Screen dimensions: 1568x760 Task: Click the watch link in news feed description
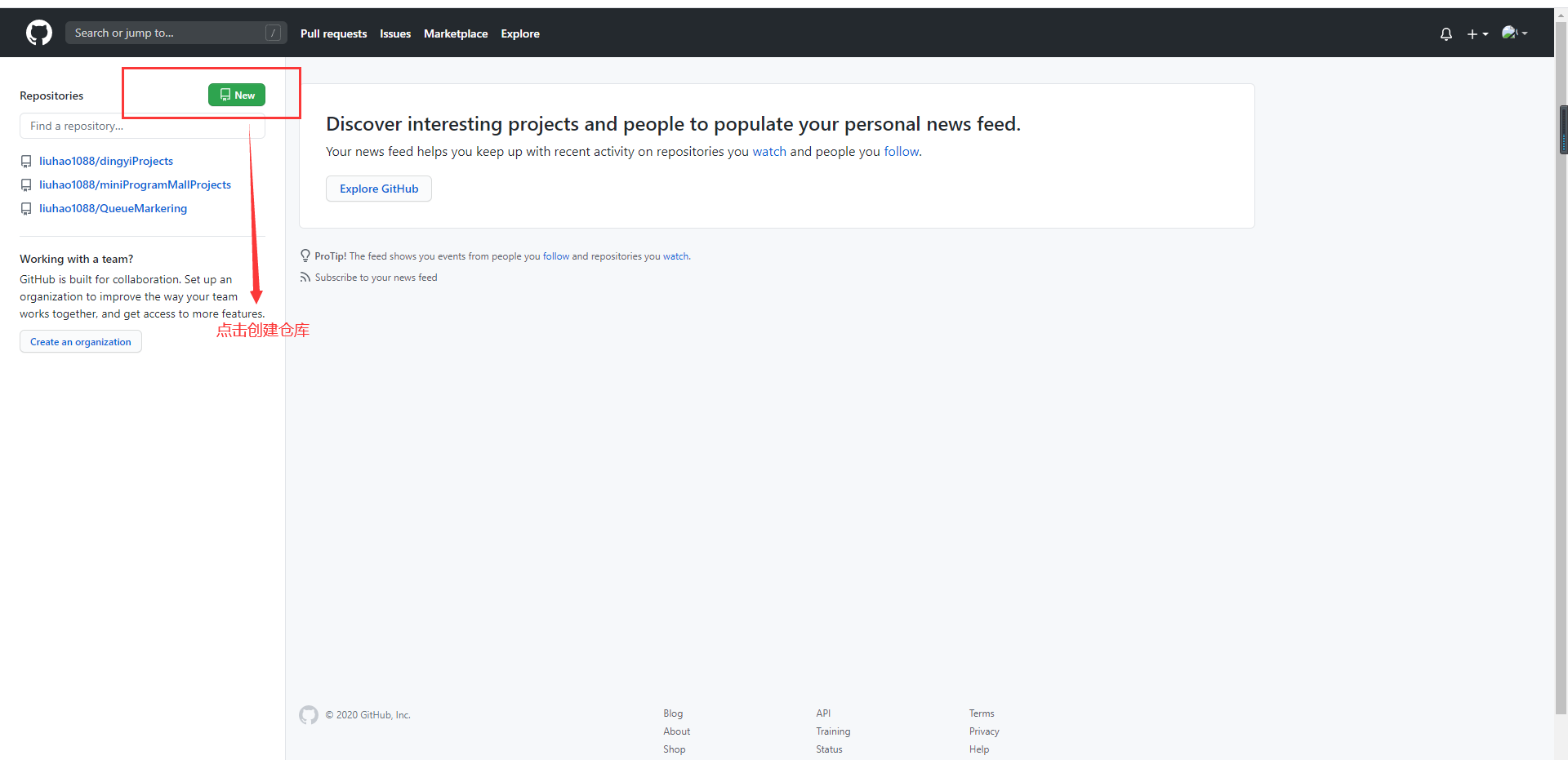[769, 151]
